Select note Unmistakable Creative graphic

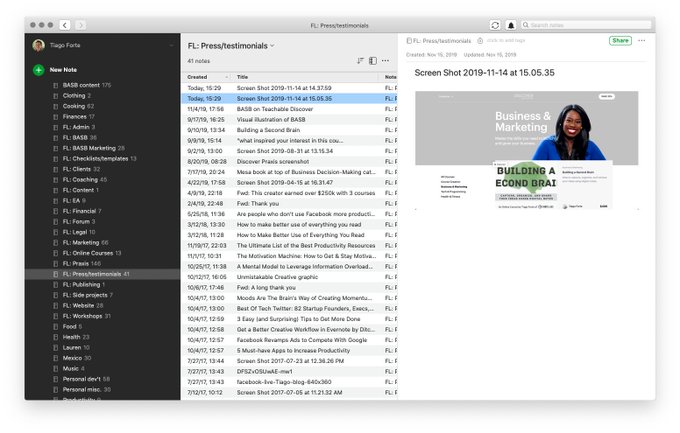[289, 277]
